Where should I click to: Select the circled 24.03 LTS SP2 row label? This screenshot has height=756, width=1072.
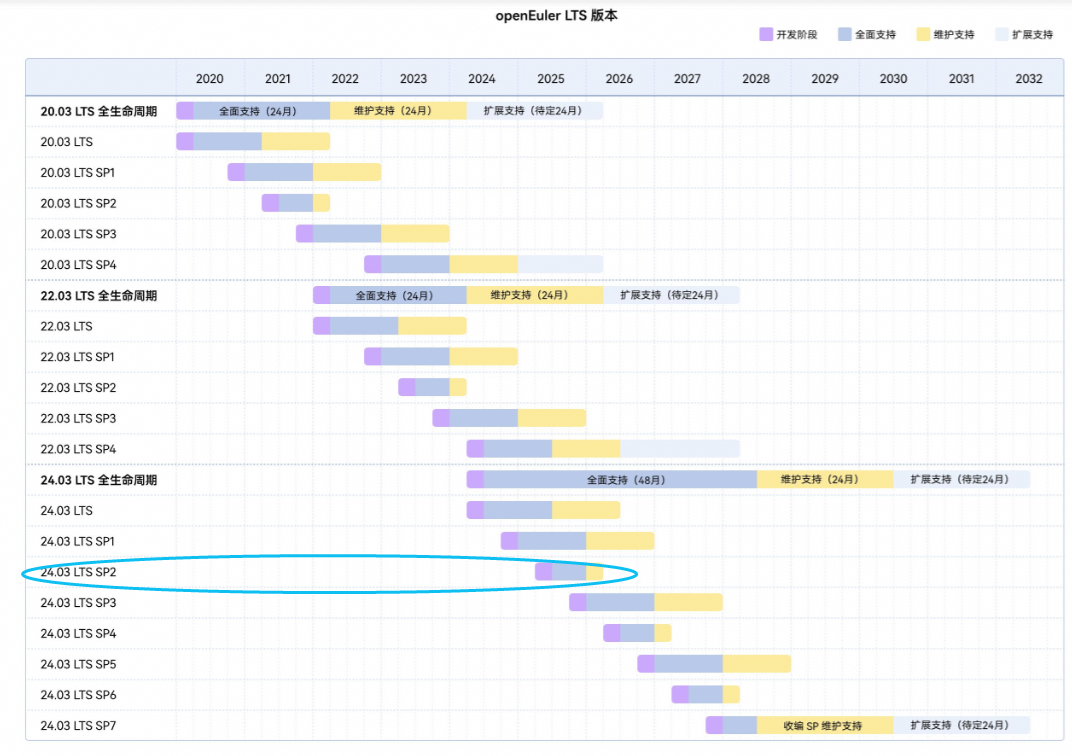tap(78, 572)
